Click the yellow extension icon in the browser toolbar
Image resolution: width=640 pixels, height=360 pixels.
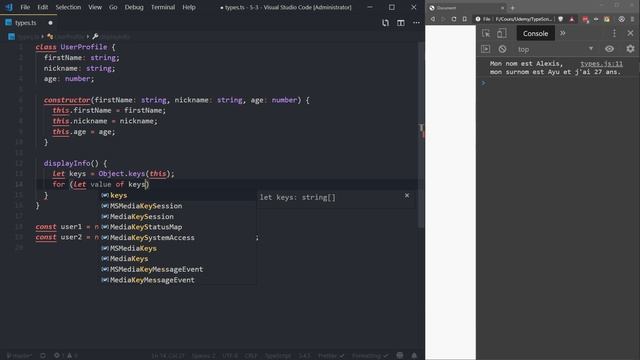point(607,19)
